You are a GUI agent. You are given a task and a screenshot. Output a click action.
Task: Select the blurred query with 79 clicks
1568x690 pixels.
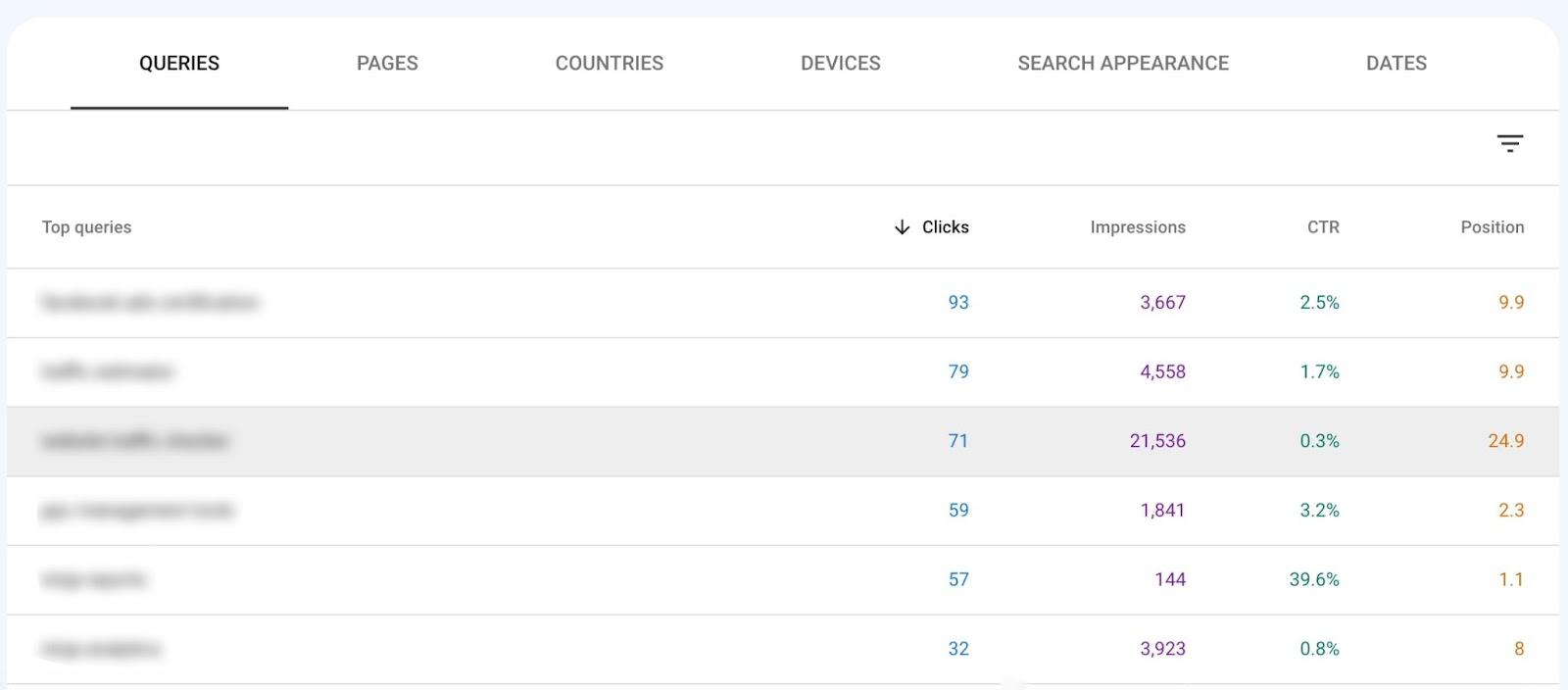point(107,371)
